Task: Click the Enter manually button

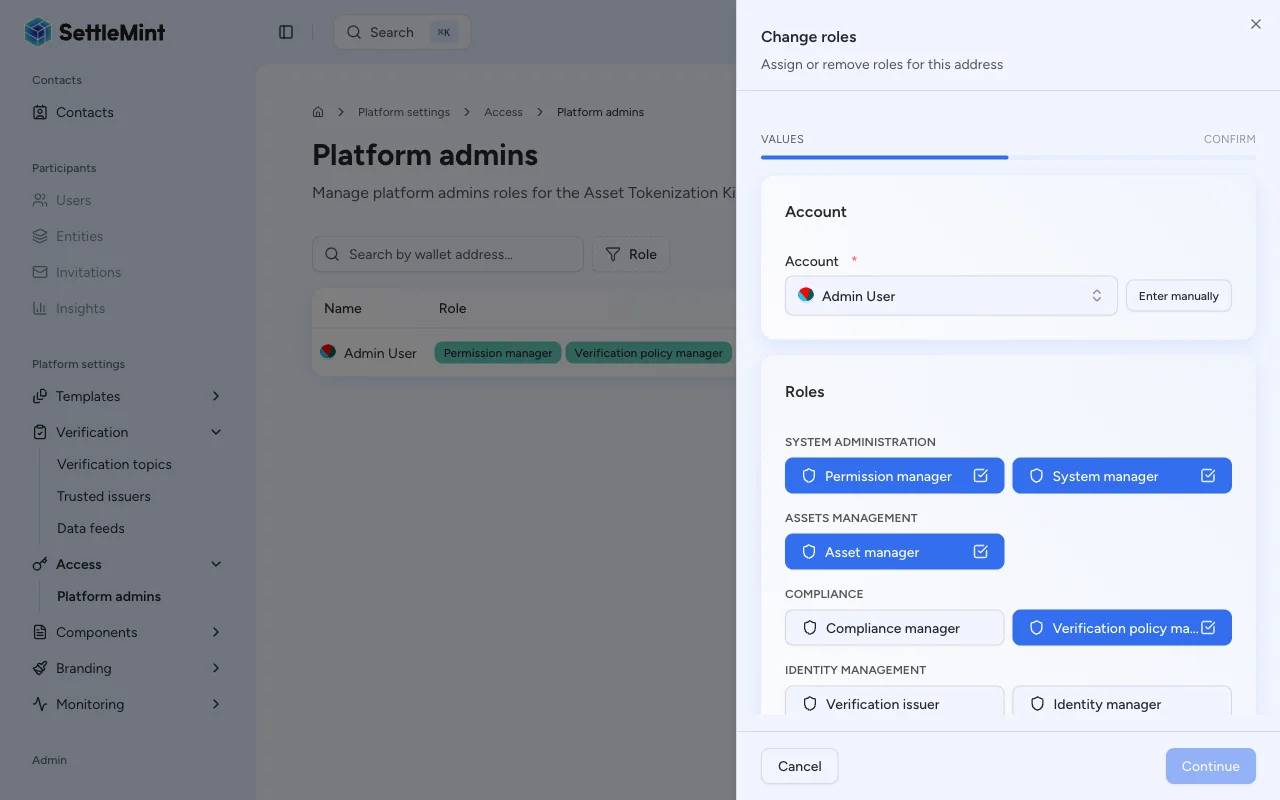Action: [x=1178, y=296]
